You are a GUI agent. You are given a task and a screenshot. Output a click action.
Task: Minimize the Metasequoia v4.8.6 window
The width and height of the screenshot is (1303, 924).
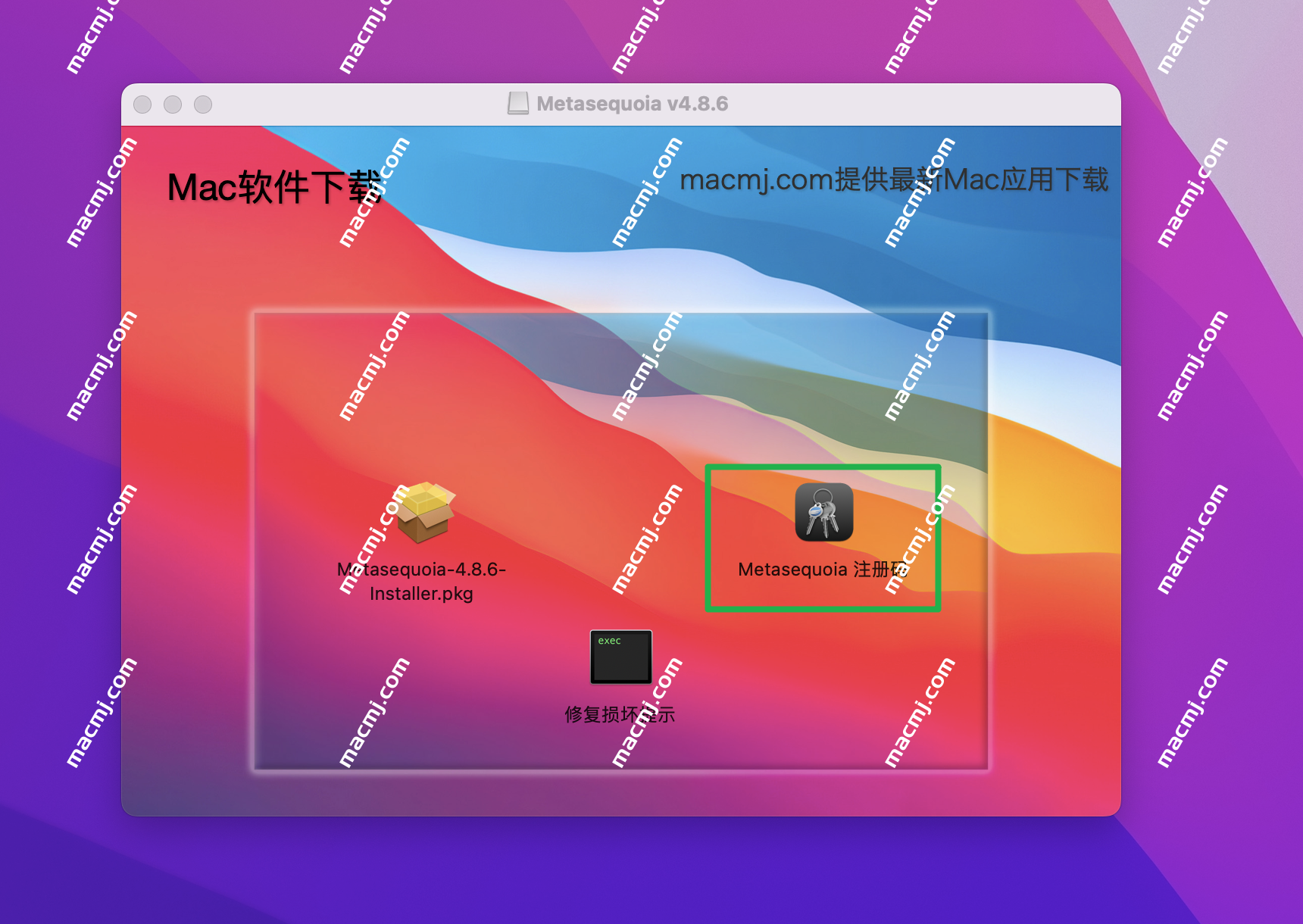[173, 105]
